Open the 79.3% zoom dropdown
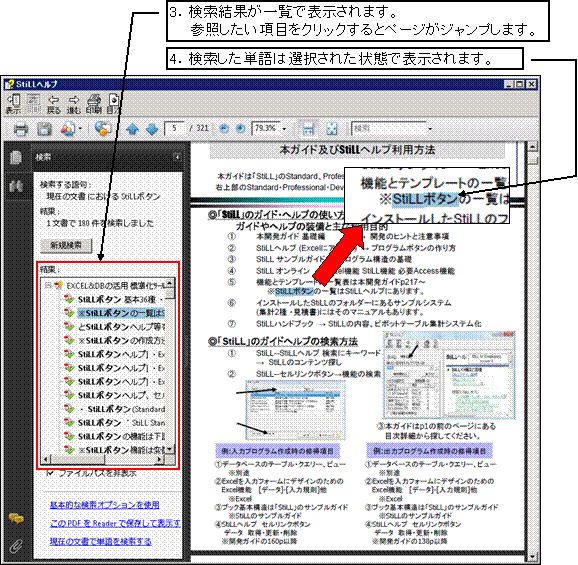This screenshot has width=578, height=565. [x=284, y=129]
